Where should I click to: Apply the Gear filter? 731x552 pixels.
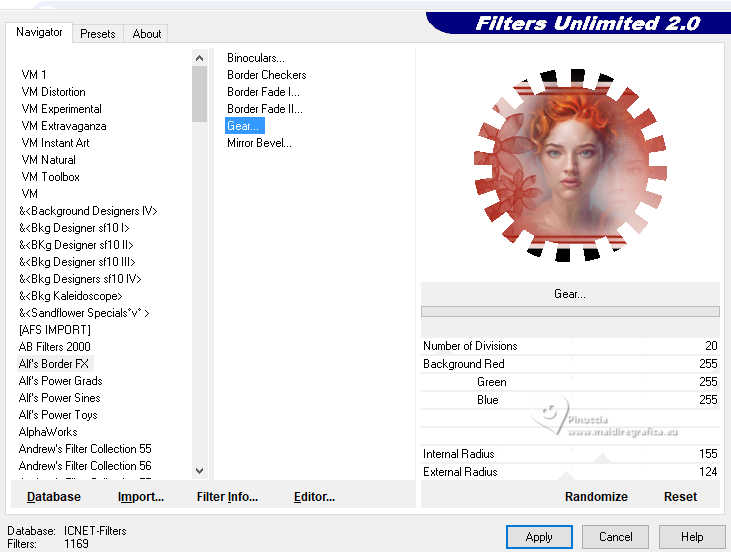coord(539,537)
